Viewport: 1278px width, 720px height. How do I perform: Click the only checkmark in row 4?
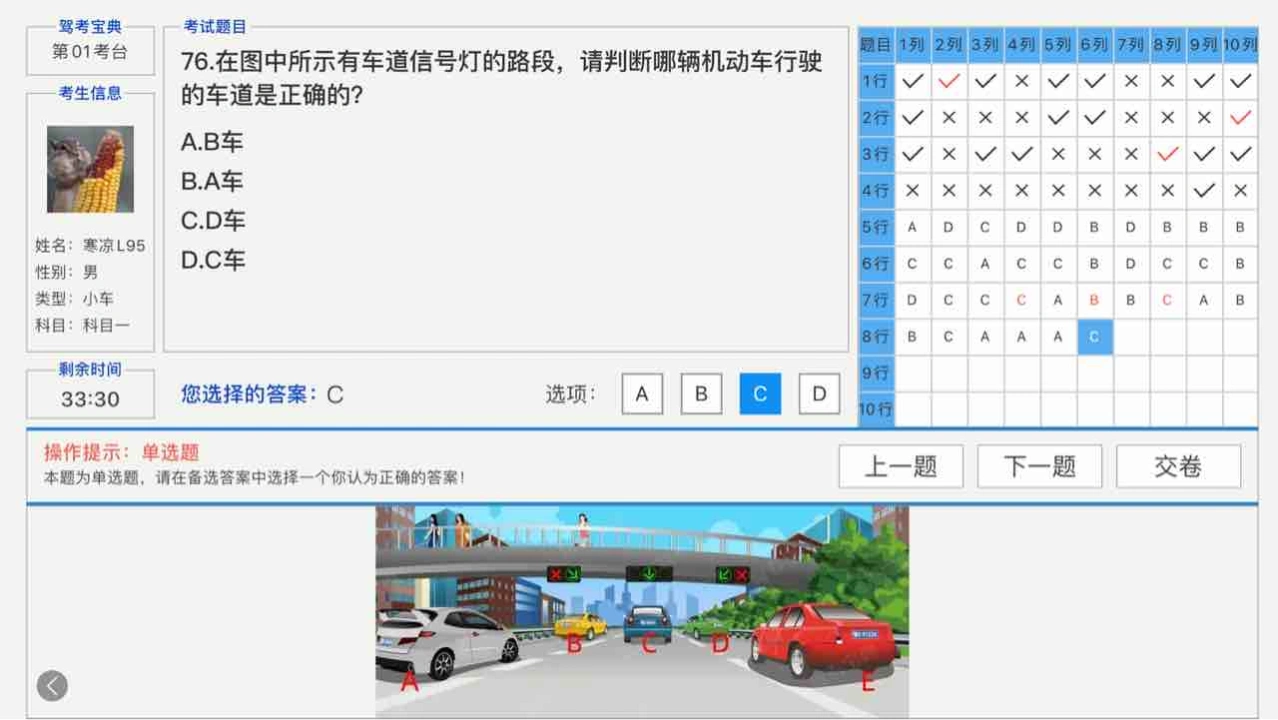click(1204, 190)
